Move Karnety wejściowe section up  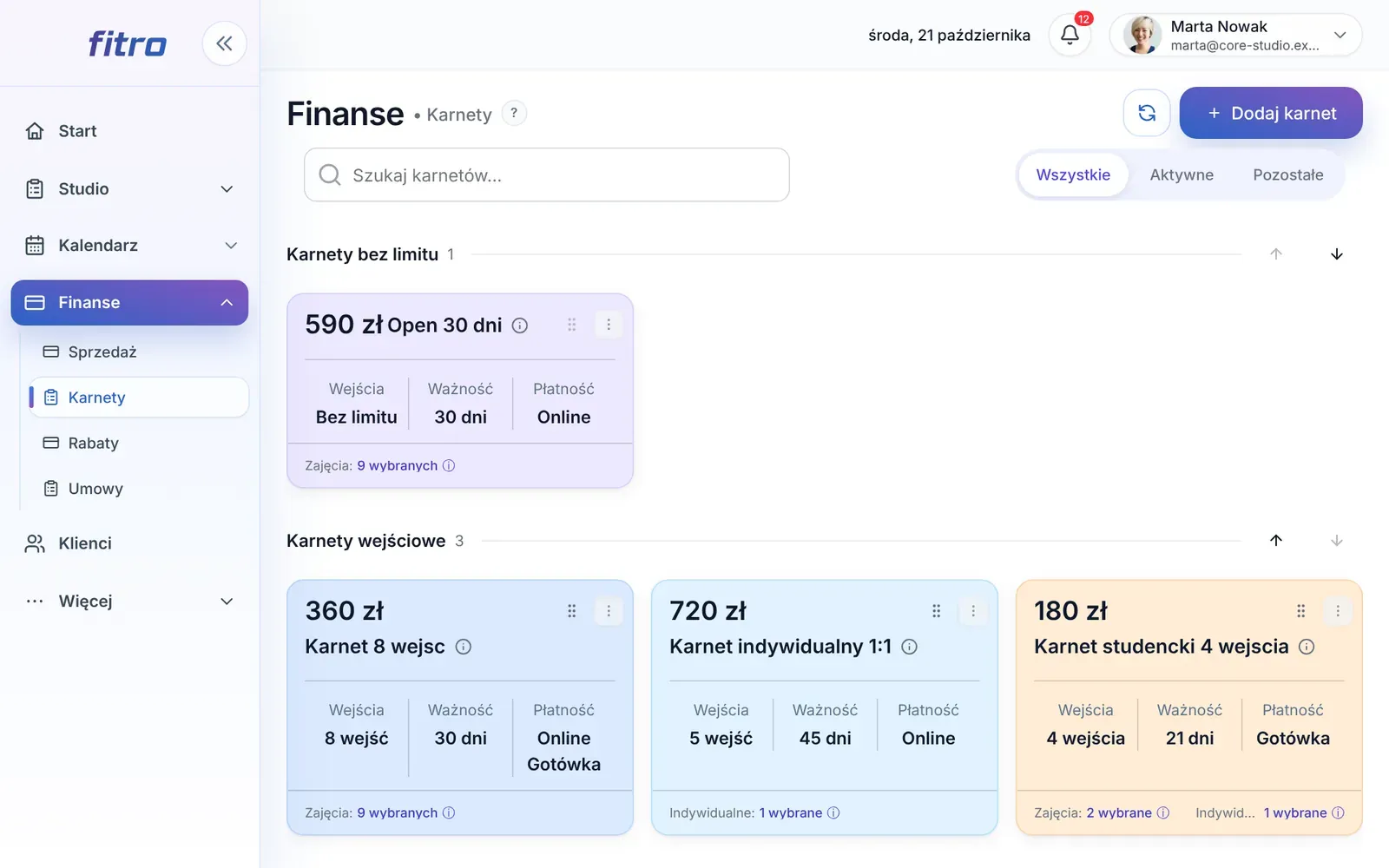point(1276,541)
